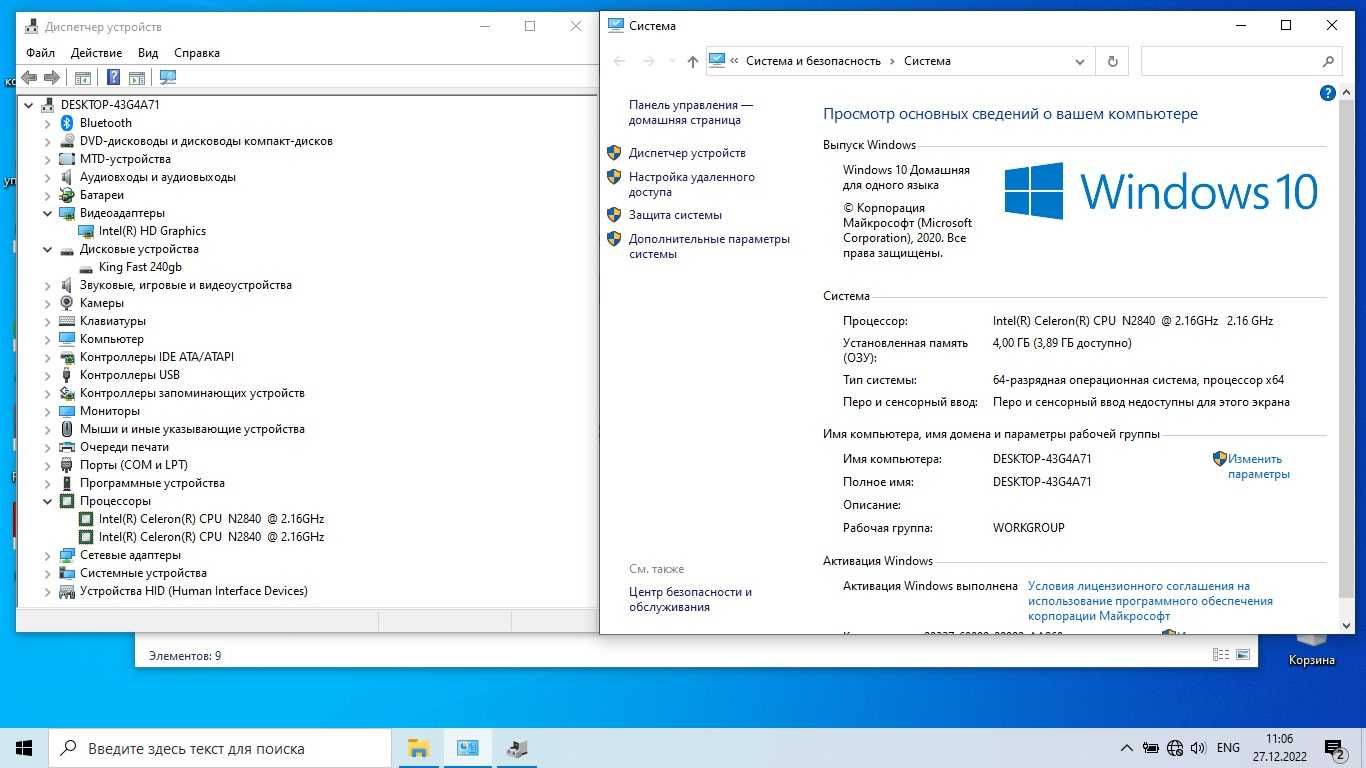Select the first Intel(R) Celeron(R) CPU N2840 entry
This screenshot has width=1366, height=768.
(x=211, y=519)
